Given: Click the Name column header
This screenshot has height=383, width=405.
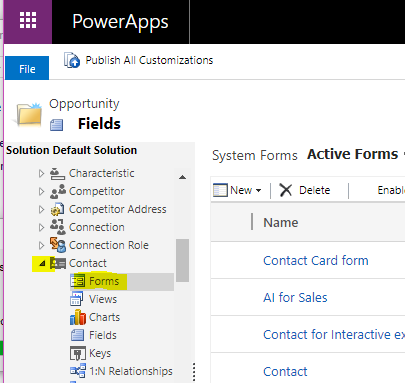Looking at the screenshot, I should (x=281, y=223).
